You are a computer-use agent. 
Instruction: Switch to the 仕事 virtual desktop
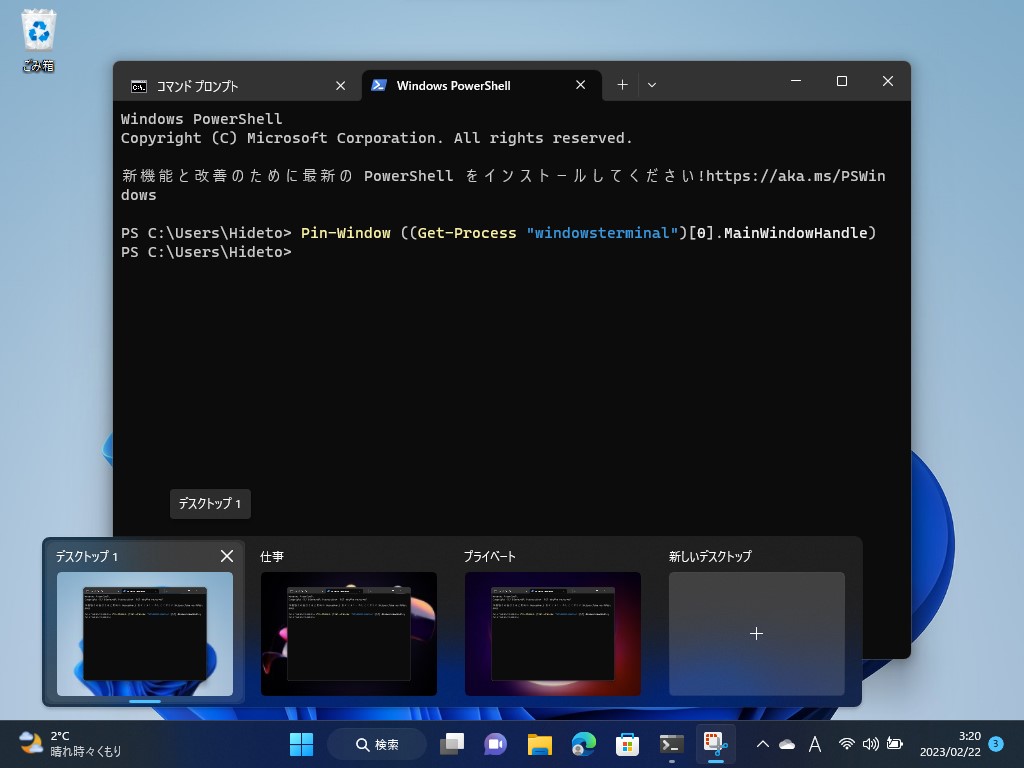click(348, 634)
